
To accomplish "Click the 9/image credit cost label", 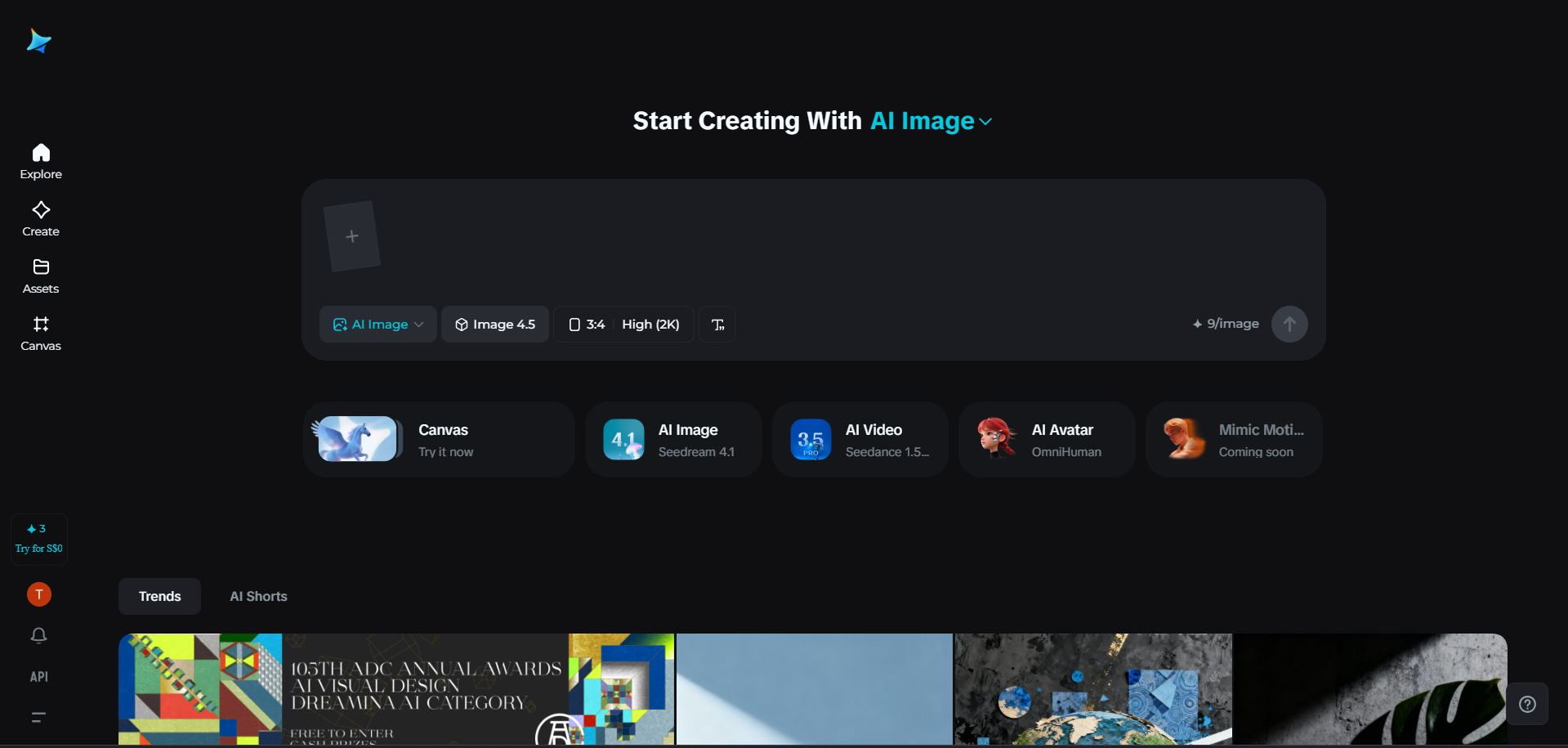I will click(1226, 325).
